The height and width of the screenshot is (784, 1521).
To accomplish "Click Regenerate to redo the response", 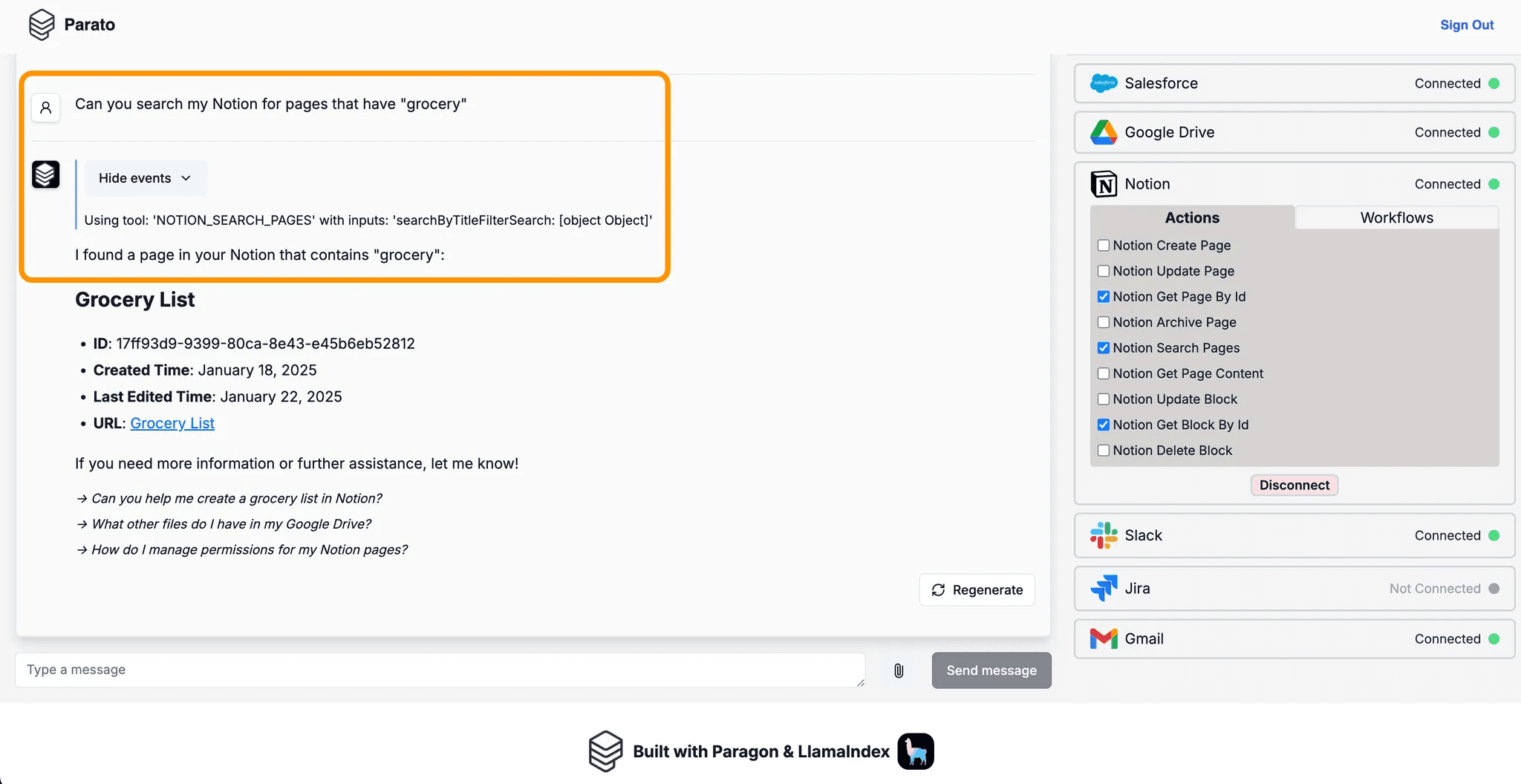I will [977, 589].
